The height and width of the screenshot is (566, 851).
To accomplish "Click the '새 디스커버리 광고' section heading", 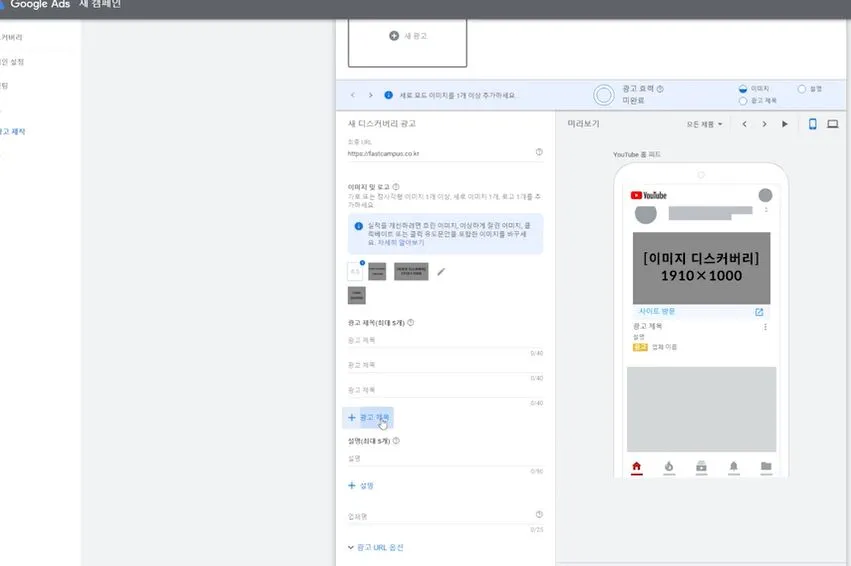I will click(382, 124).
